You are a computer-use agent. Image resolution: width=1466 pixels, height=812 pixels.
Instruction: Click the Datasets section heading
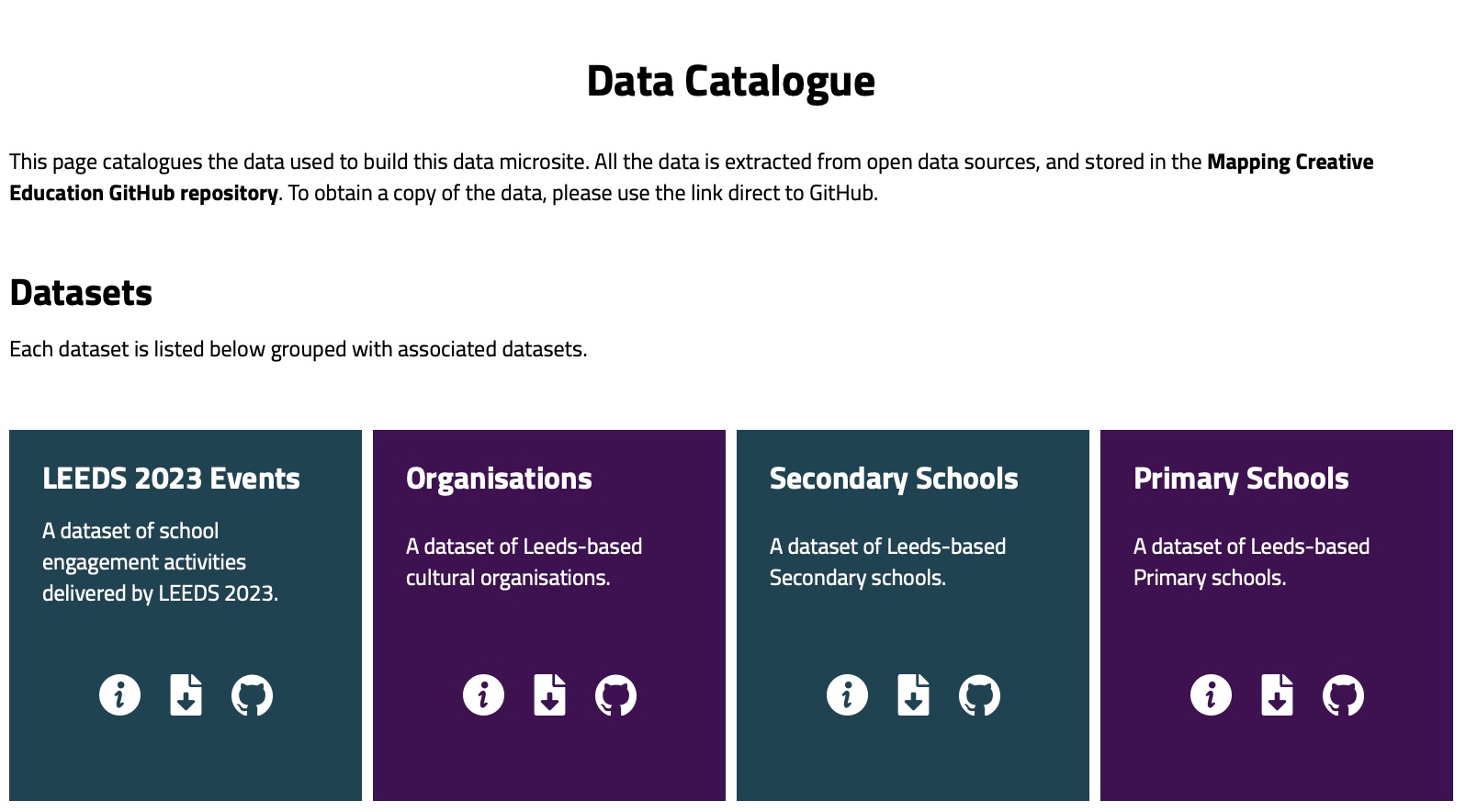click(x=81, y=293)
